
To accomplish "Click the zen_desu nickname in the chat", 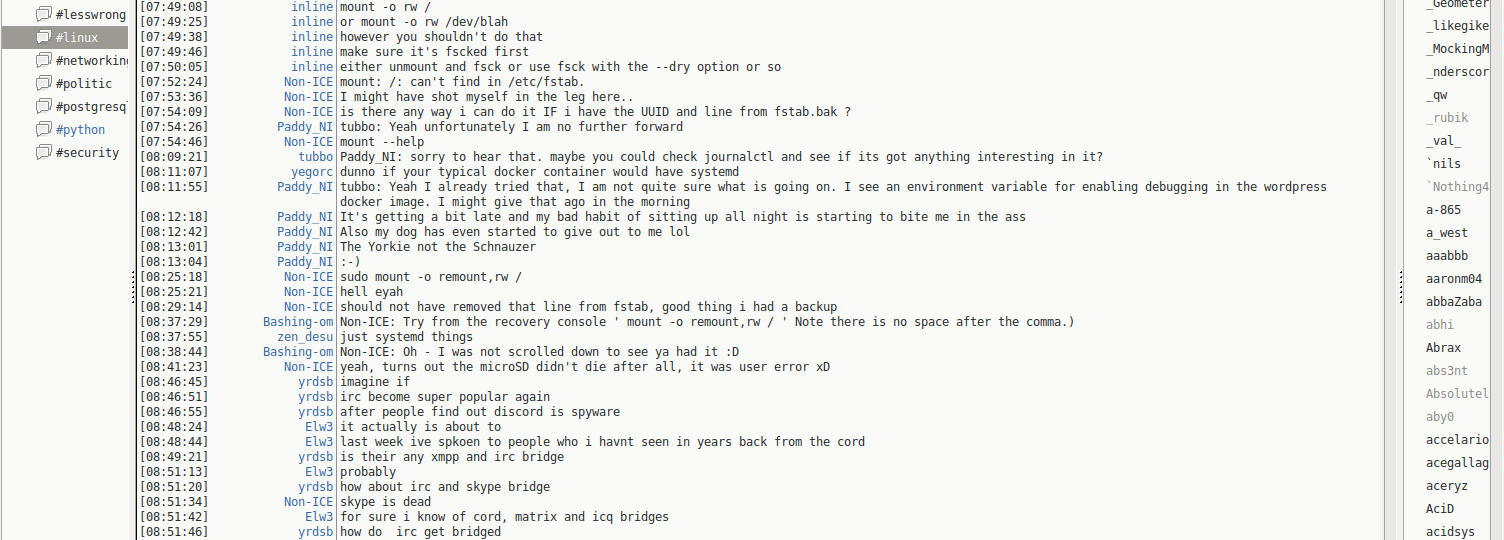I will point(305,337).
